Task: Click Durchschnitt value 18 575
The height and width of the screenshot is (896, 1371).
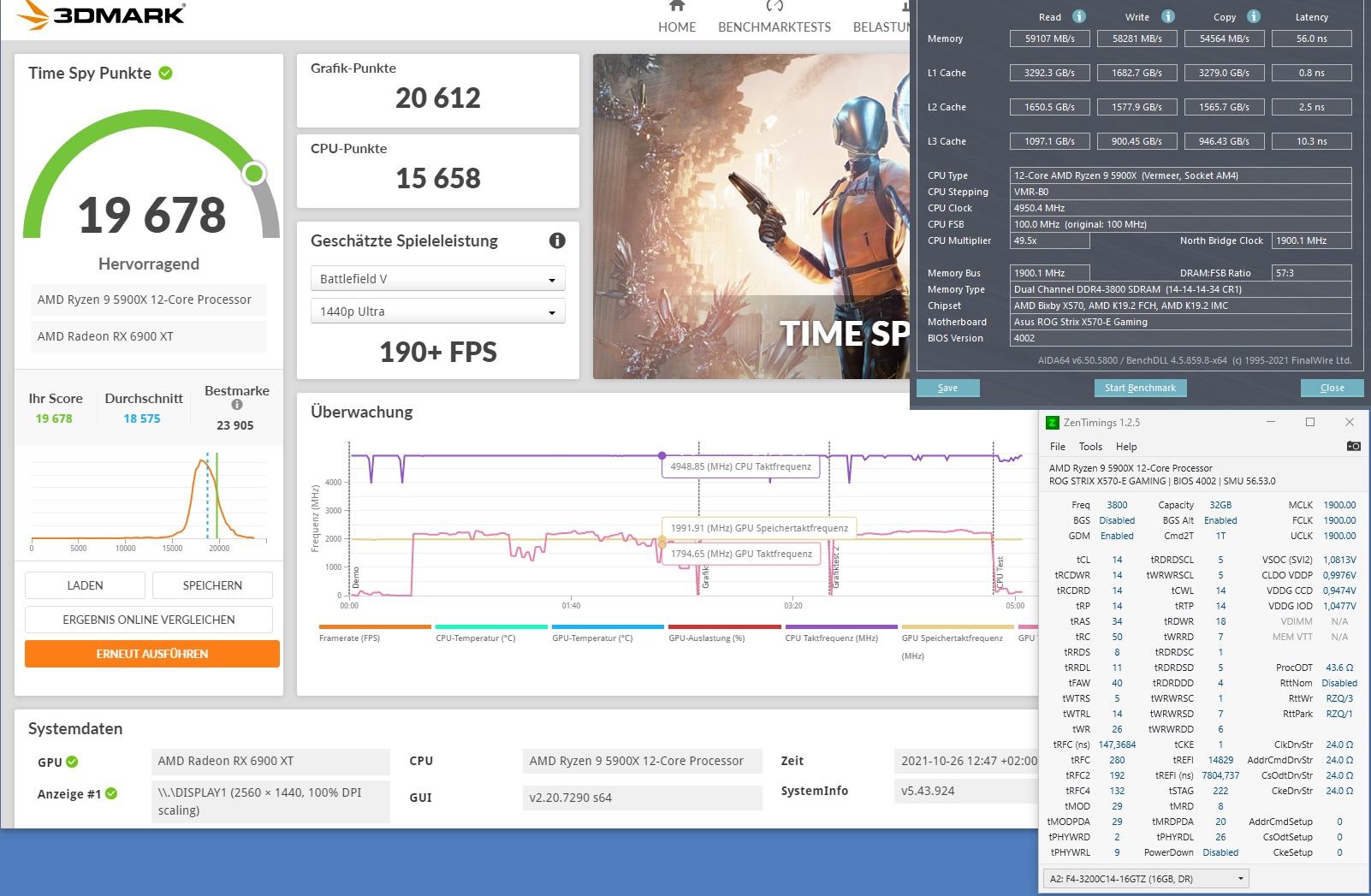Action: (142, 418)
